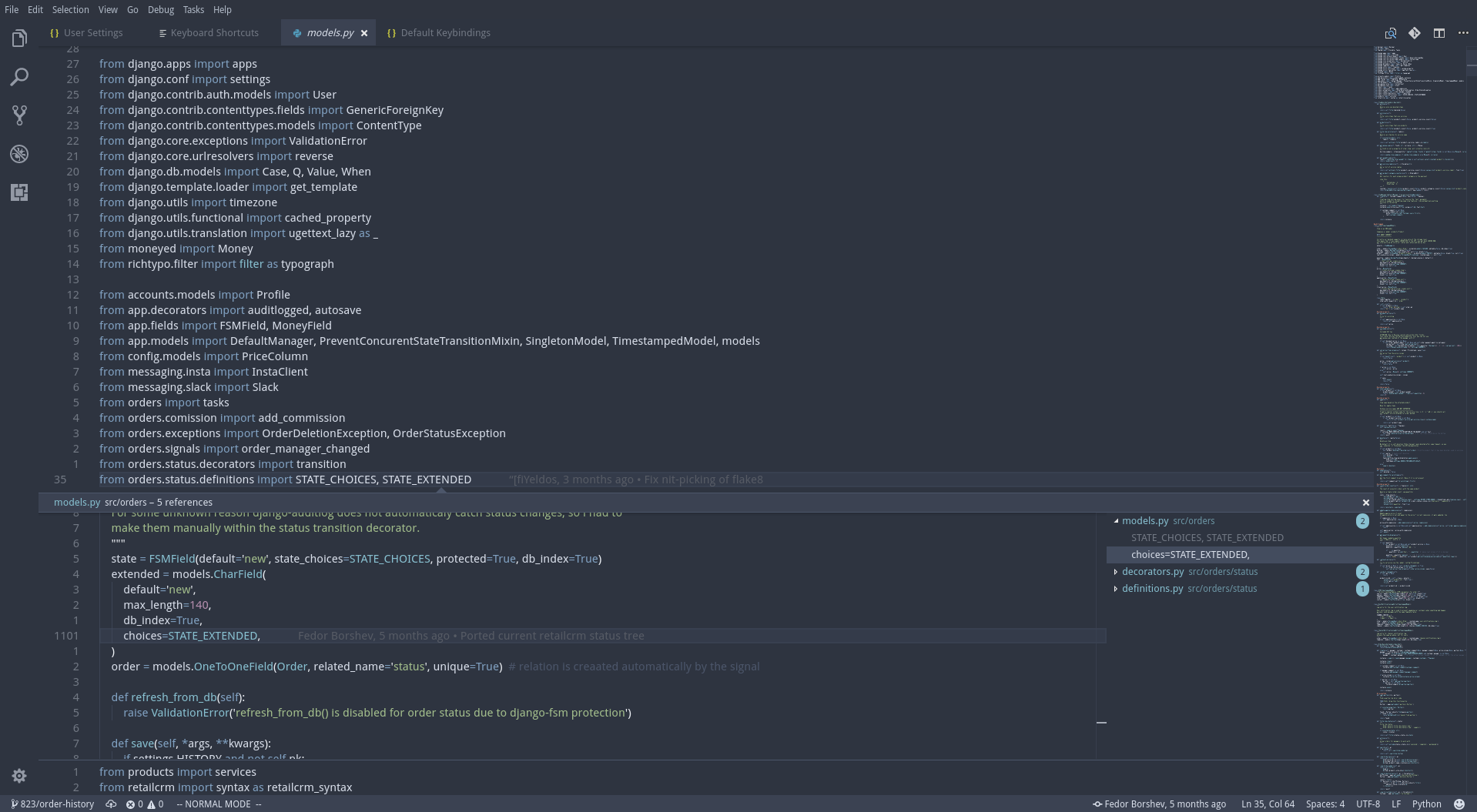Viewport: 1477px width, 812px height.
Task: Toggle the editor language from Python
Action: click(x=1426, y=804)
